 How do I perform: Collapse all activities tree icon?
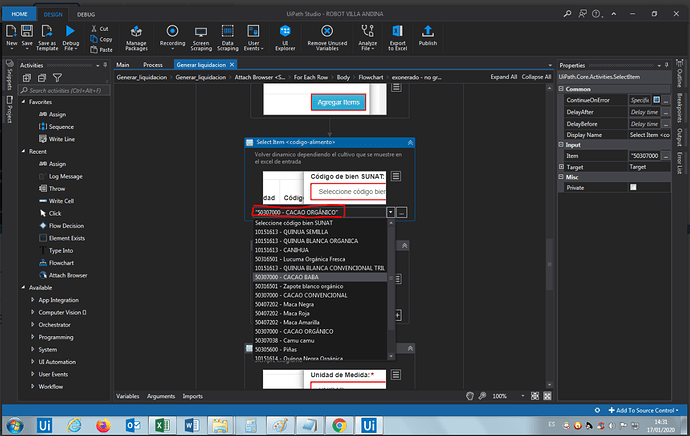coord(42,78)
